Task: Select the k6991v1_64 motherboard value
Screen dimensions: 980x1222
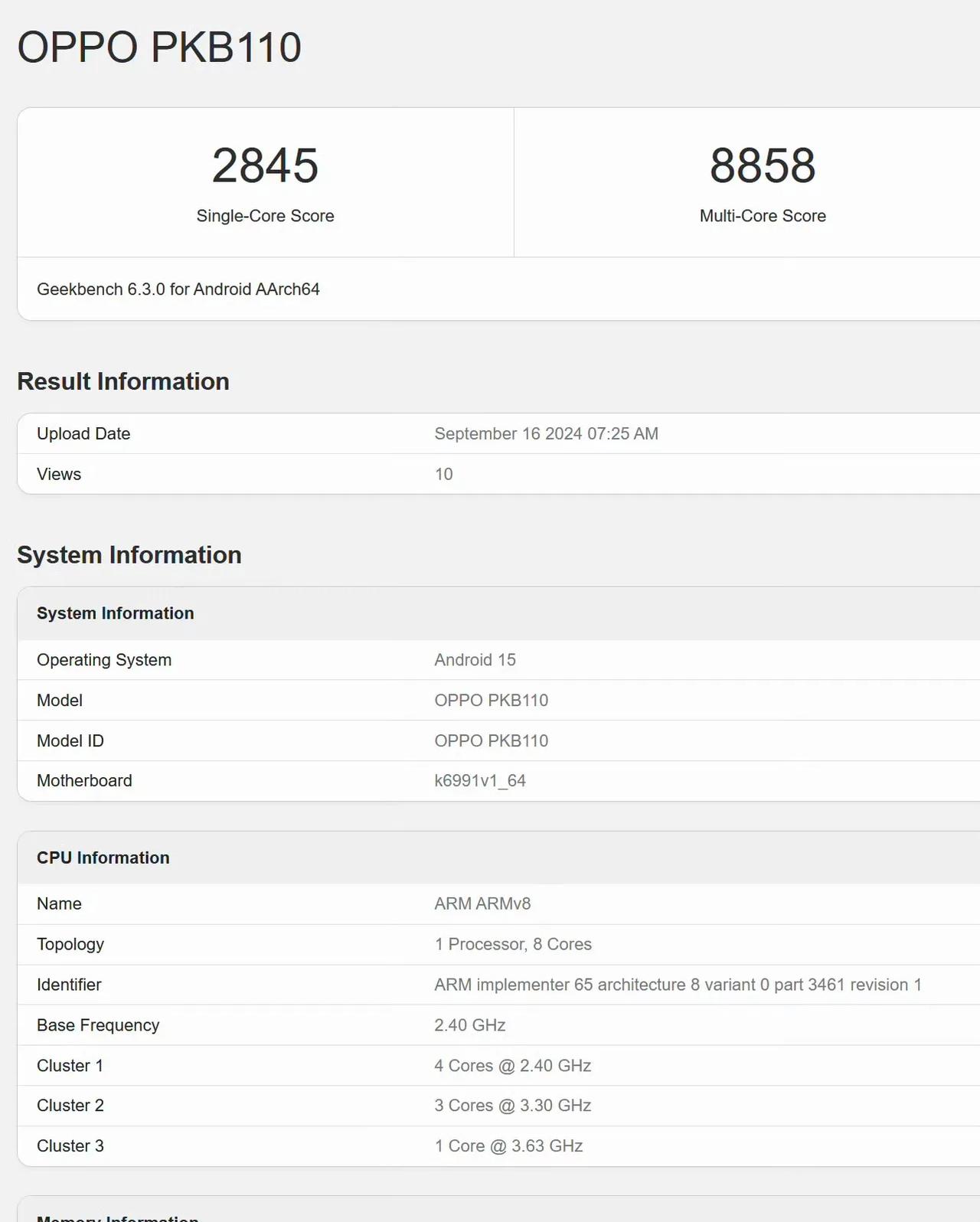Action: tap(480, 781)
